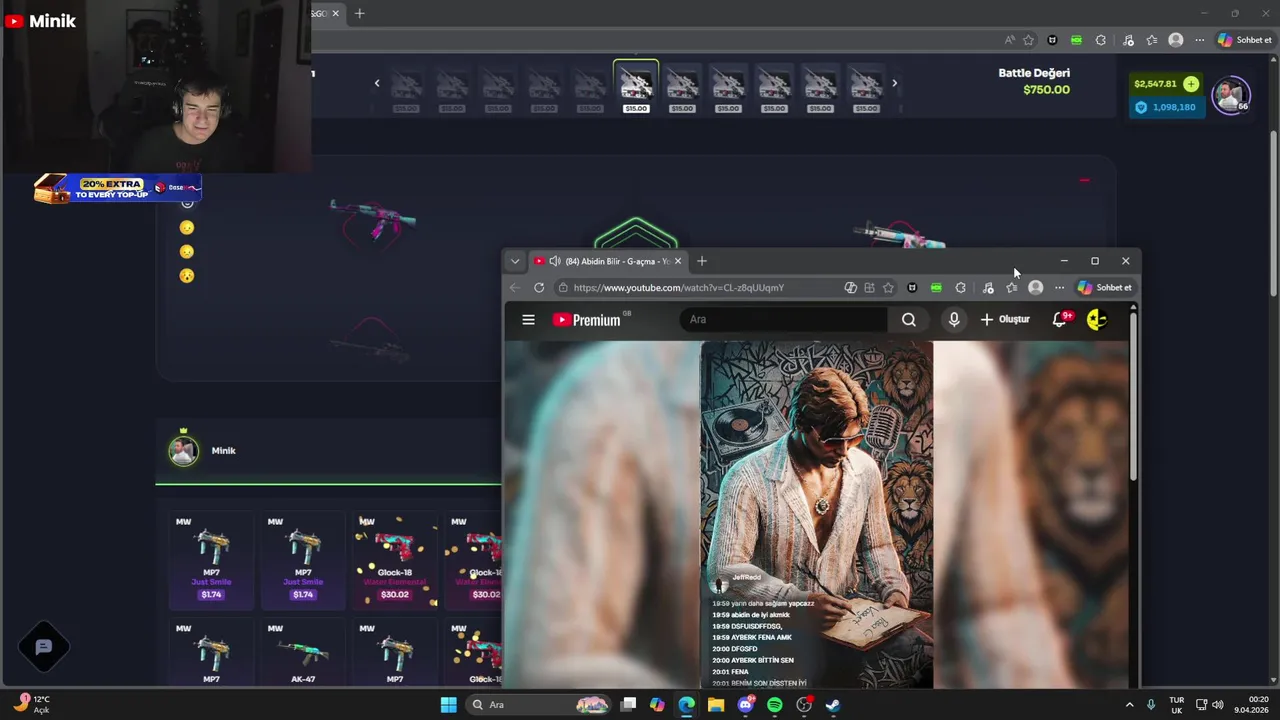Open favorites list in background browser toolbar
Screen dimensions: 1280x720
(x=1152, y=40)
